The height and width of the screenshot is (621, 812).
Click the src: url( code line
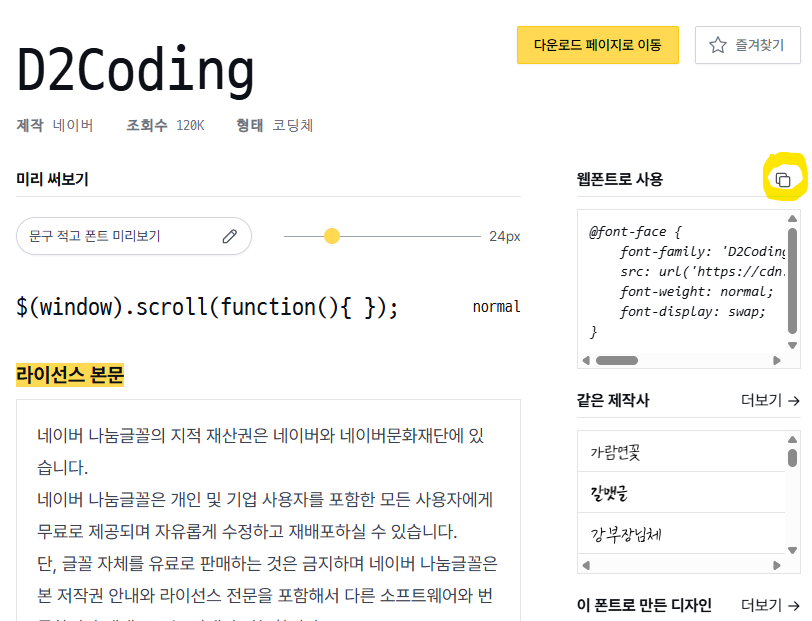pyautogui.click(x=703, y=271)
